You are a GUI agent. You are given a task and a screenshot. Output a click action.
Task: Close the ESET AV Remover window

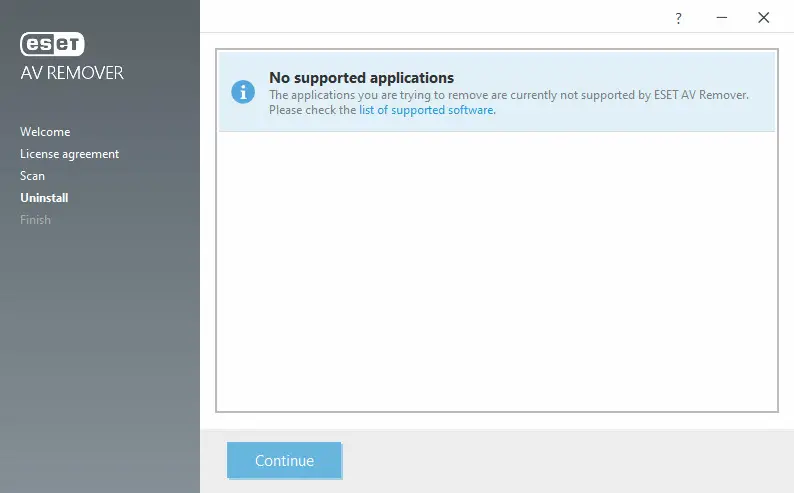coord(764,18)
